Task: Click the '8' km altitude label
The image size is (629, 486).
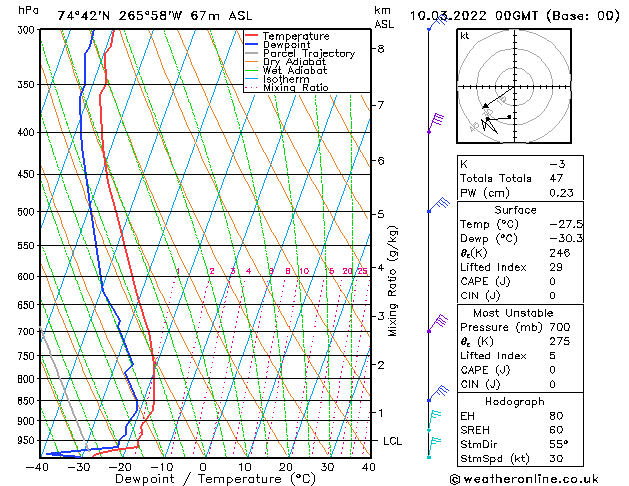Action: tap(380, 49)
